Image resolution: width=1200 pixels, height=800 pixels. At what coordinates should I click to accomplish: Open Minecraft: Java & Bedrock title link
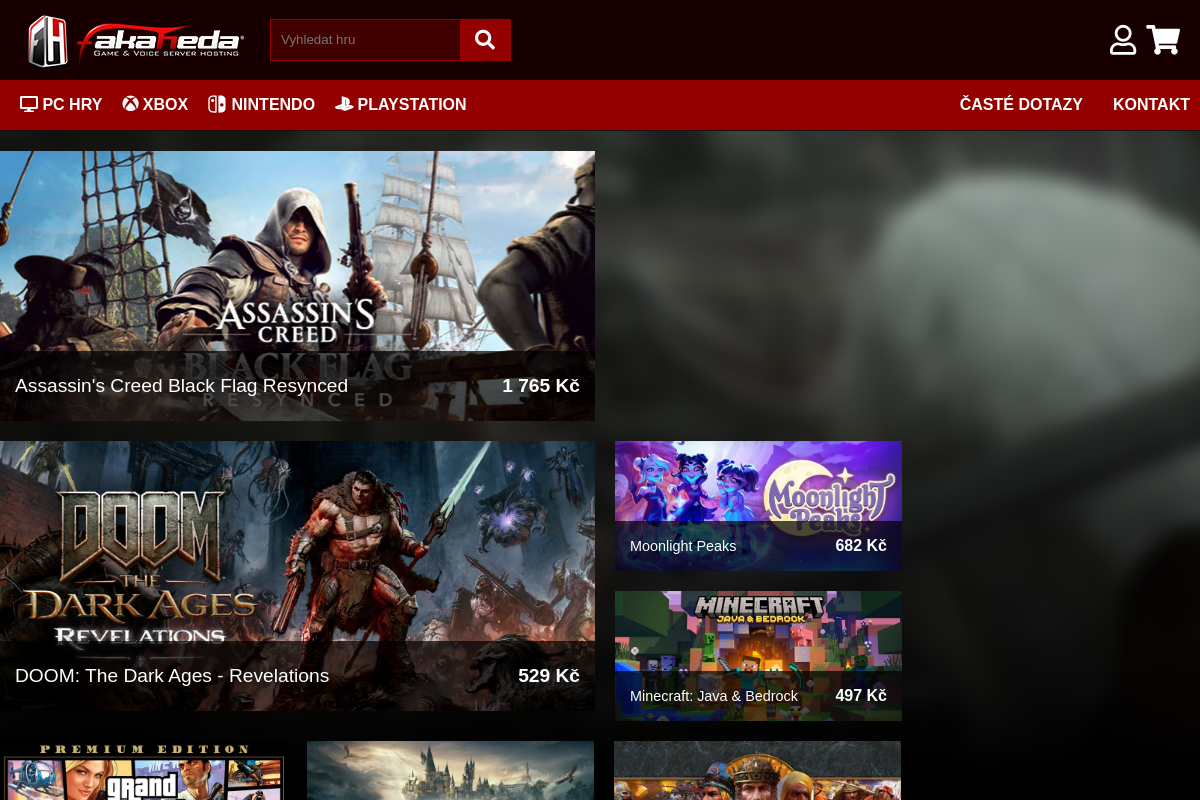(714, 696)
